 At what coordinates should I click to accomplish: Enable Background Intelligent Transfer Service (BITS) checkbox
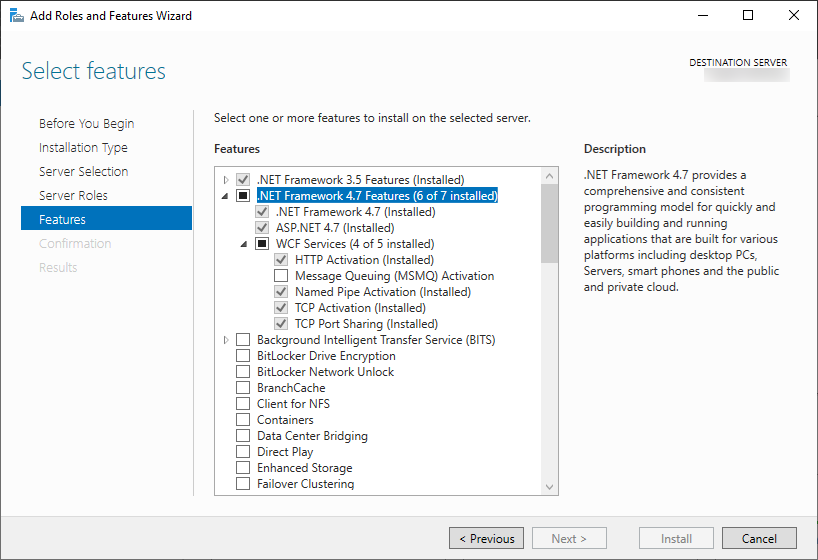pos(243,340)
